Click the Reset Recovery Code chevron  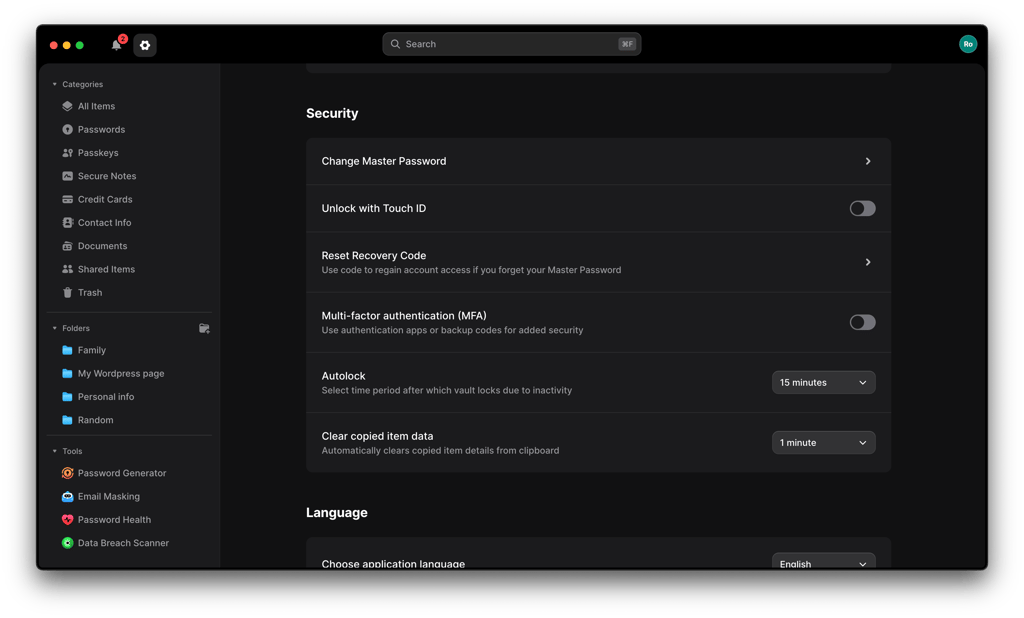(868, 262)
